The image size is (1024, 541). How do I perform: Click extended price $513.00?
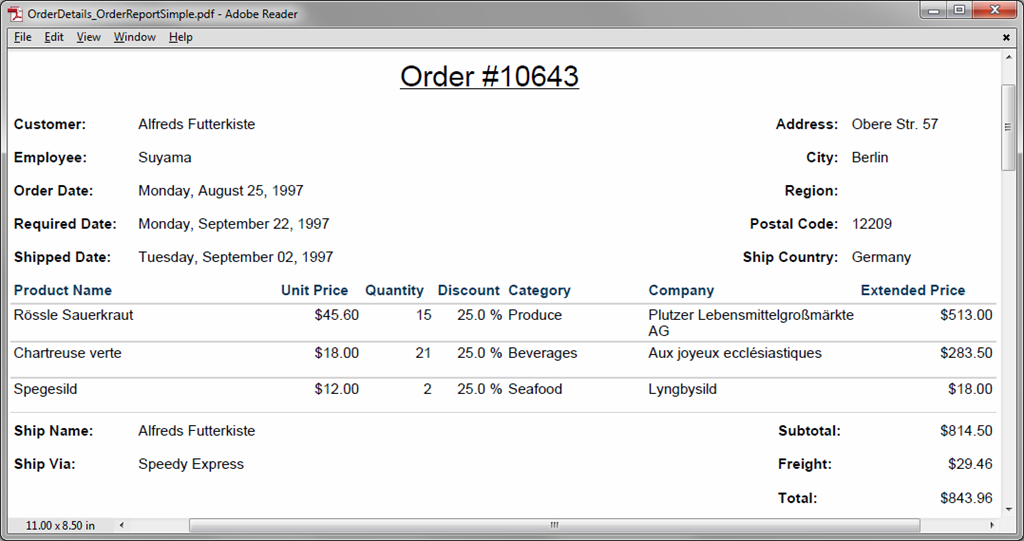tap(966, 315)
